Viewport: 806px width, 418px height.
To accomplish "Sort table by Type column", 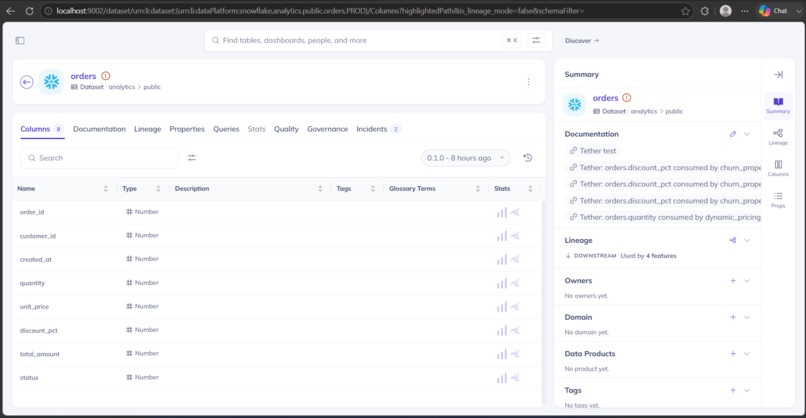I will (158, 189).
